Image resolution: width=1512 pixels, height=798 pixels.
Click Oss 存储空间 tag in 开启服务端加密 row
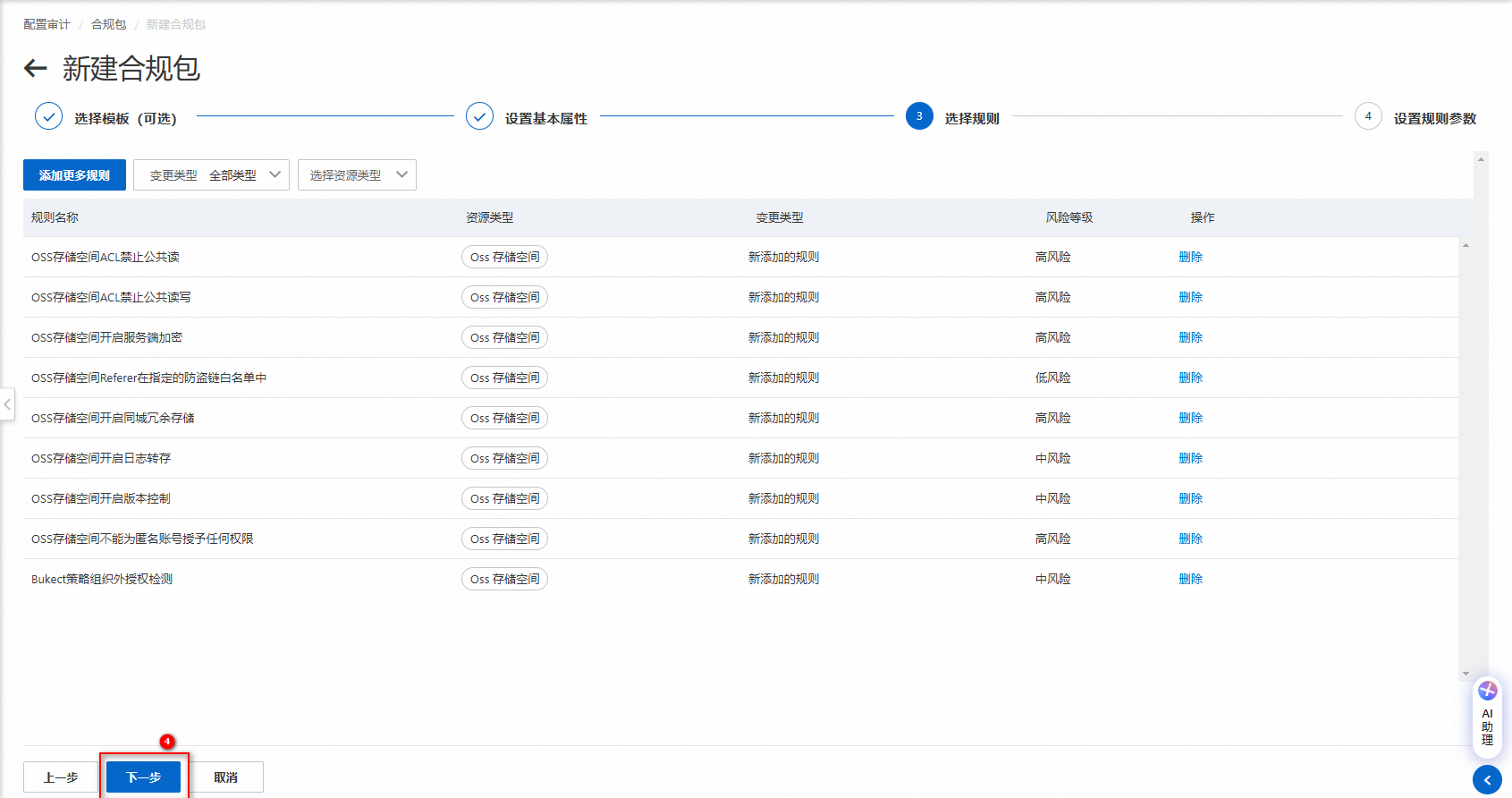click(x=504, y=337)
